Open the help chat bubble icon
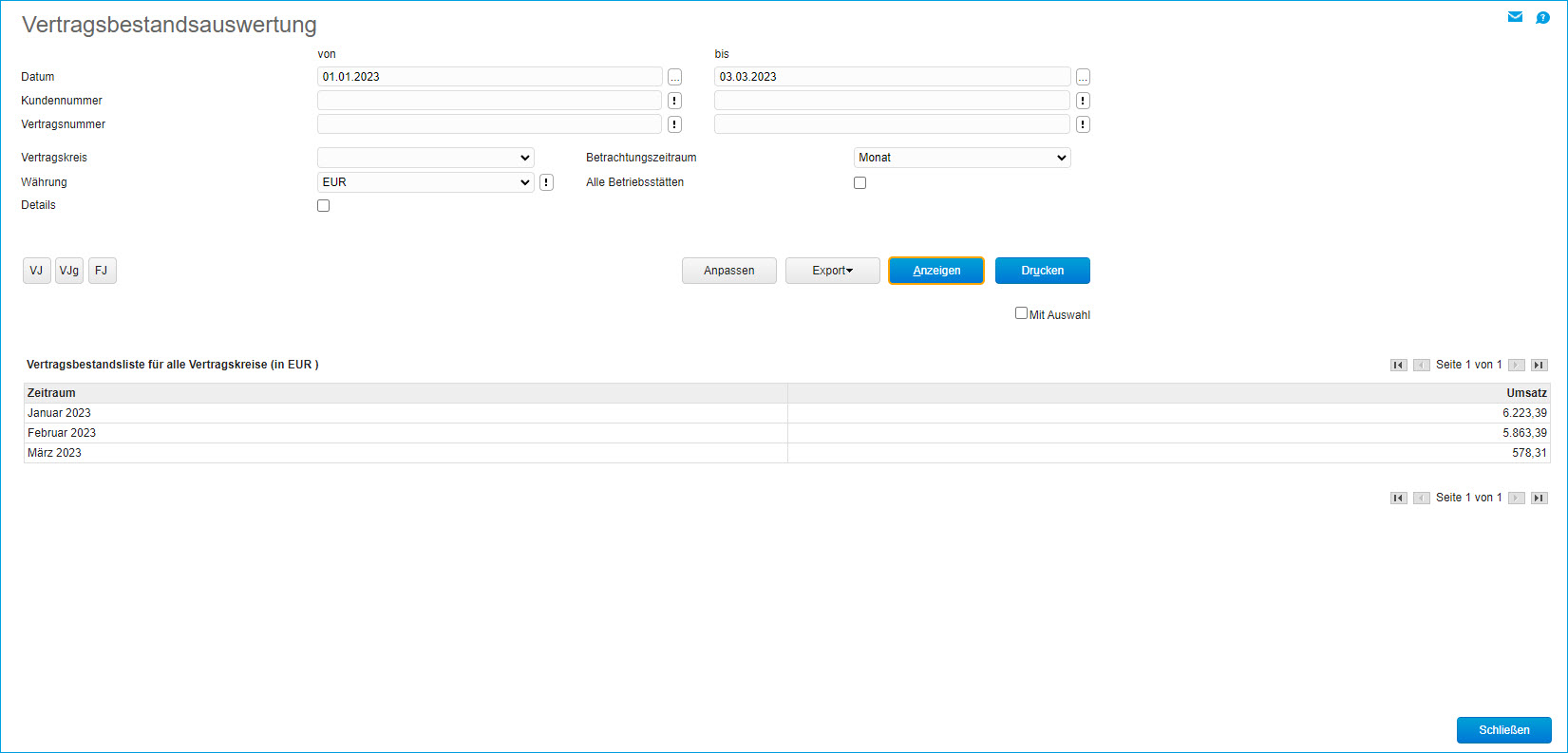 (1542, 17)
